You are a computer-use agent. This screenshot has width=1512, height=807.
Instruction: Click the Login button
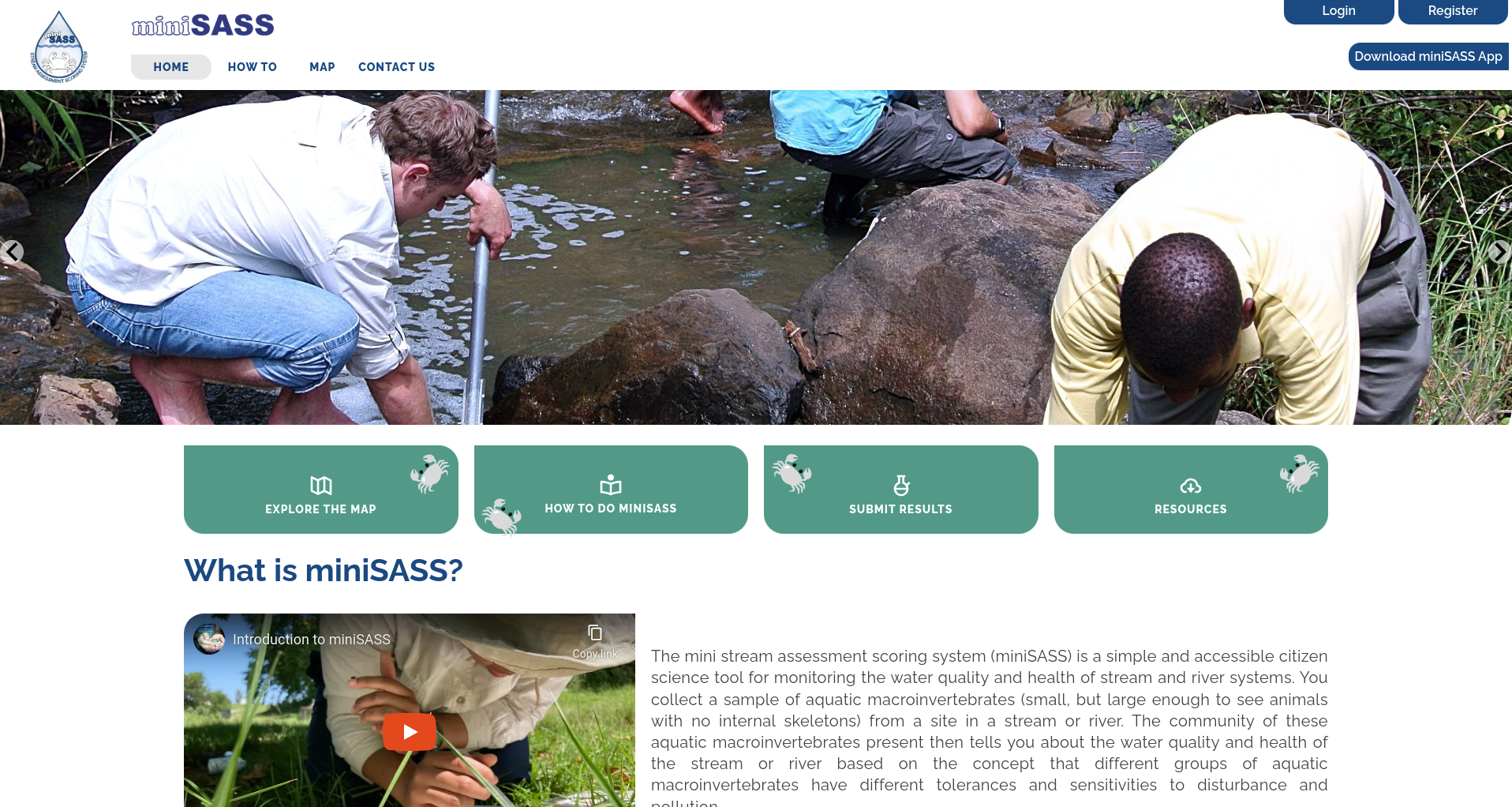(x=1339, y=11)
